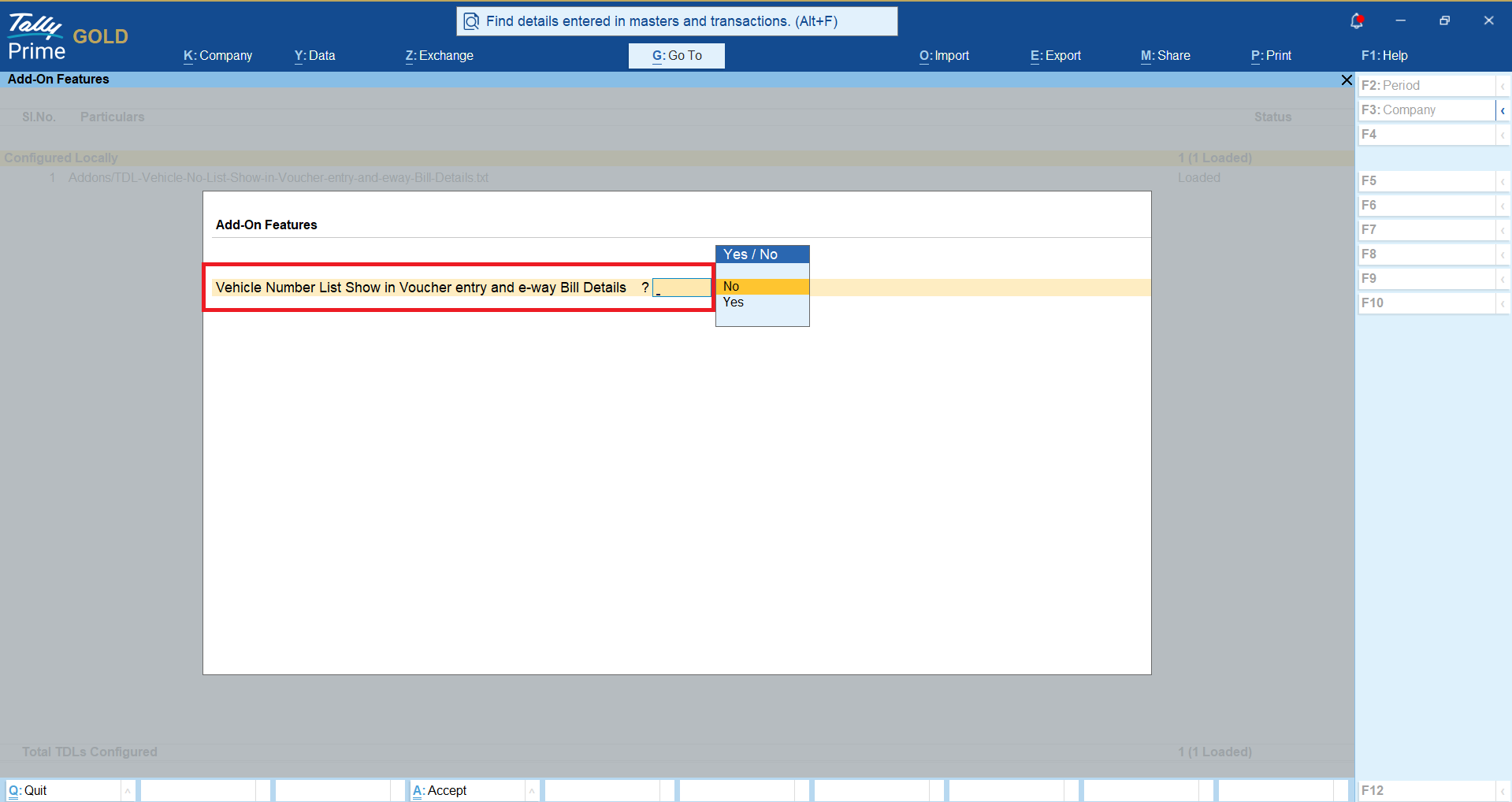Click the F12 configure button
Screen dimensions: 1512x802
pos(1426,790)
